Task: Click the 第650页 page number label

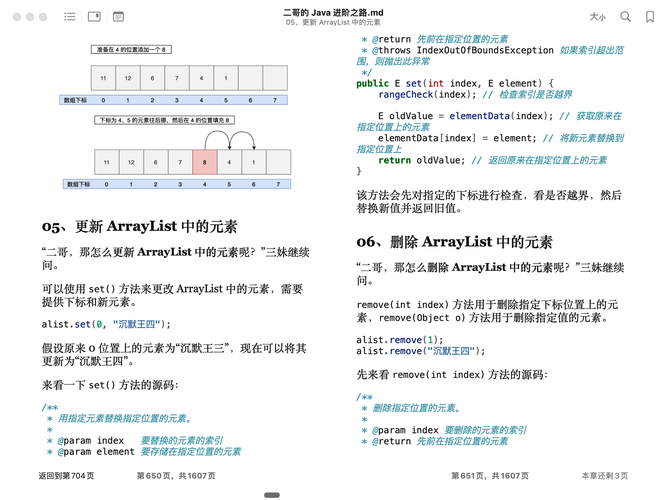Action: (175, 476)
